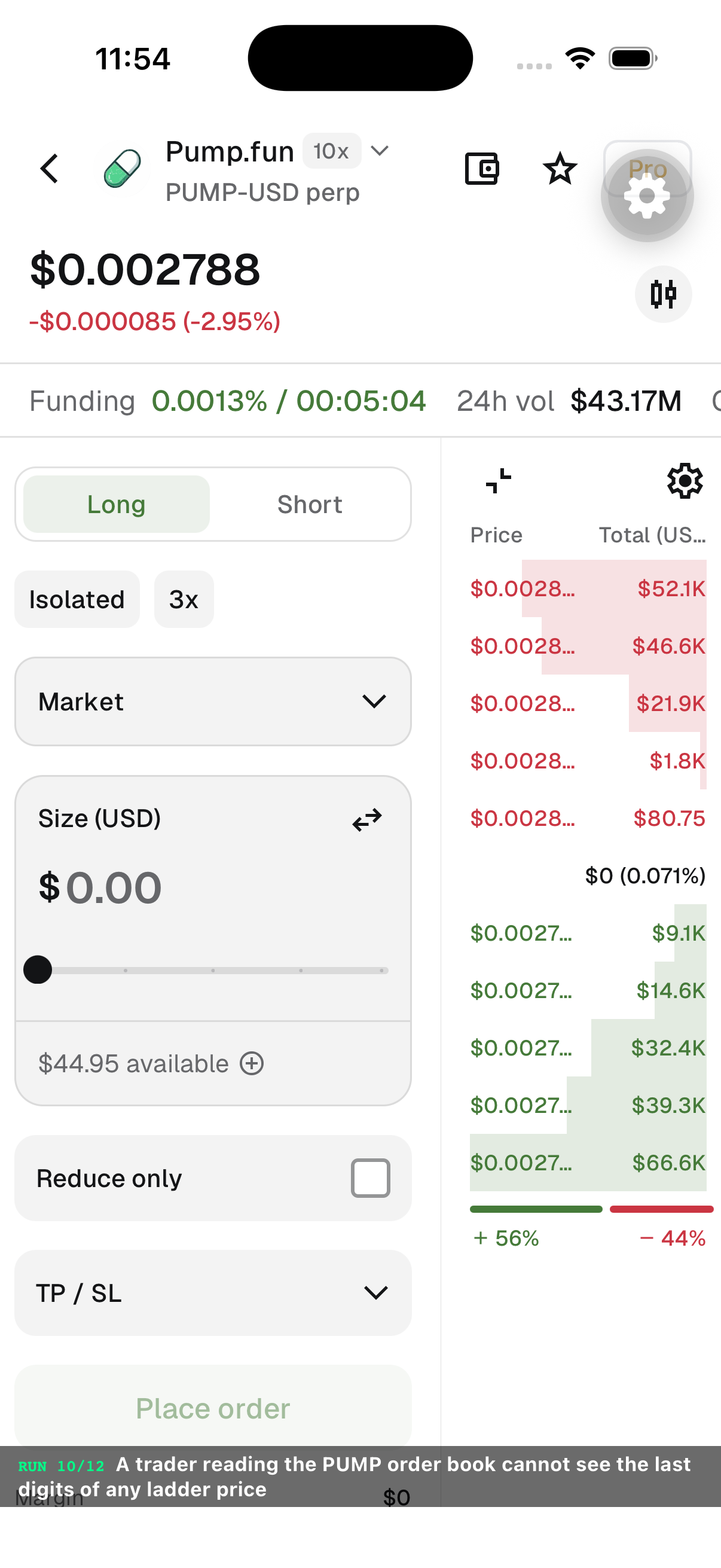Tap the green 56% buy ratio bar
Screen dimensions: 721x1568
pos(536,1209)
